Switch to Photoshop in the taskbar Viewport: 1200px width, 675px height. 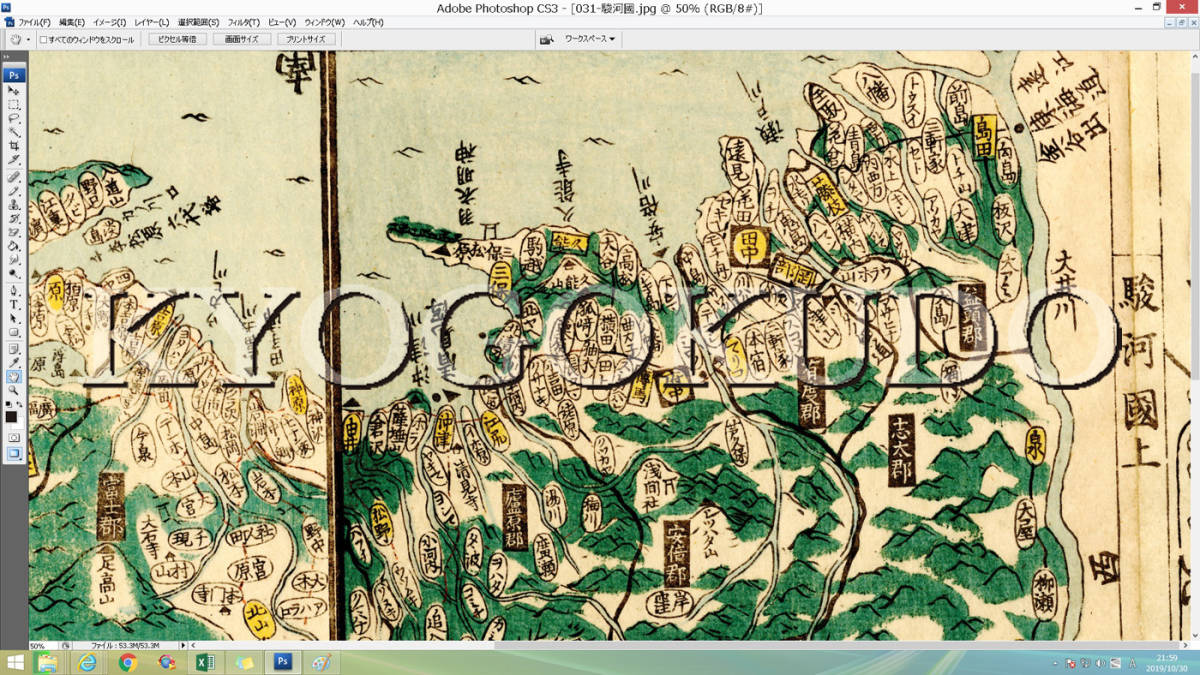pyautogui.click(x=283, y=662)
